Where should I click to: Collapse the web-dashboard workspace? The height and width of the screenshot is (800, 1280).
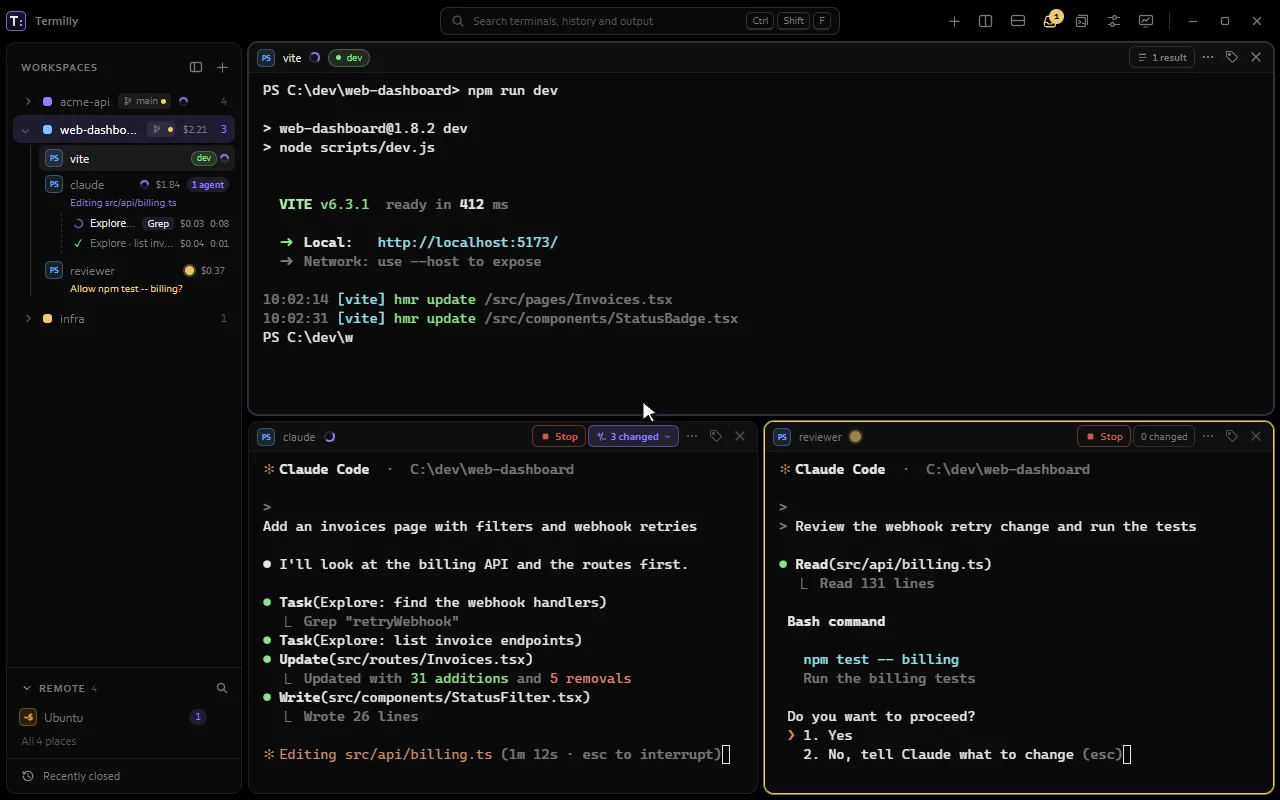25,130
